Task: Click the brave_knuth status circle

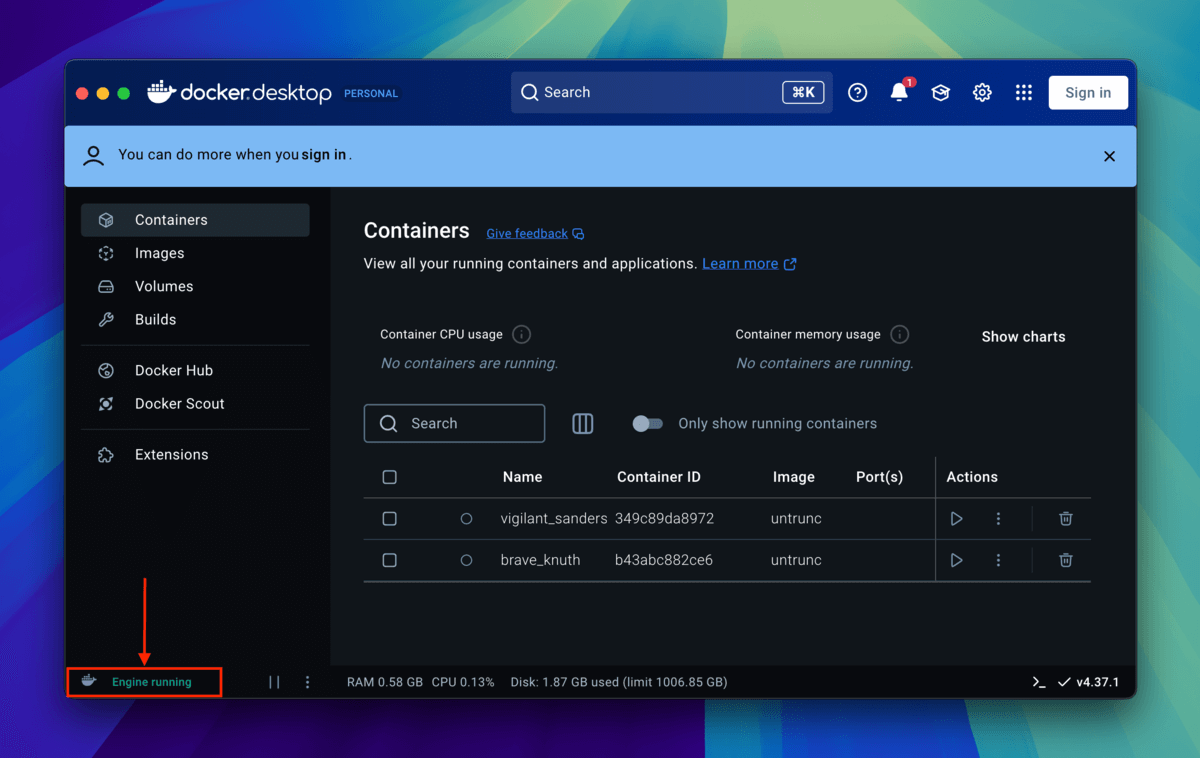Action: coord(466,560)
